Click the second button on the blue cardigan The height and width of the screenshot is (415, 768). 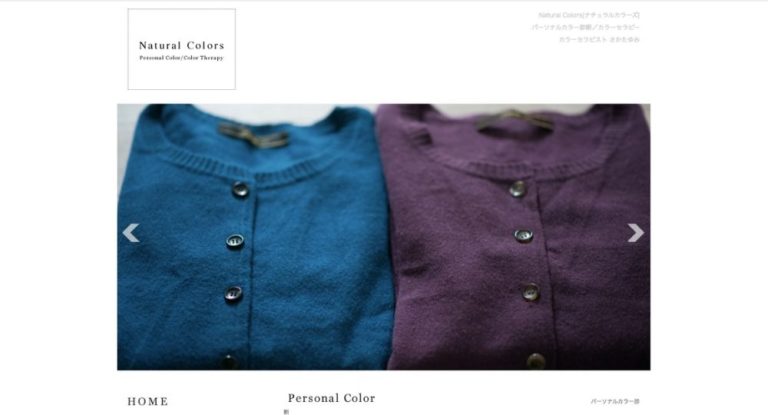tap(235, 241)
